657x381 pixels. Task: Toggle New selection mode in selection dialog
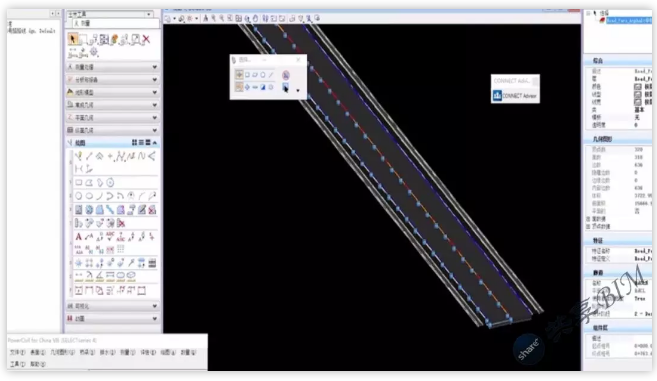pos(239,87)
